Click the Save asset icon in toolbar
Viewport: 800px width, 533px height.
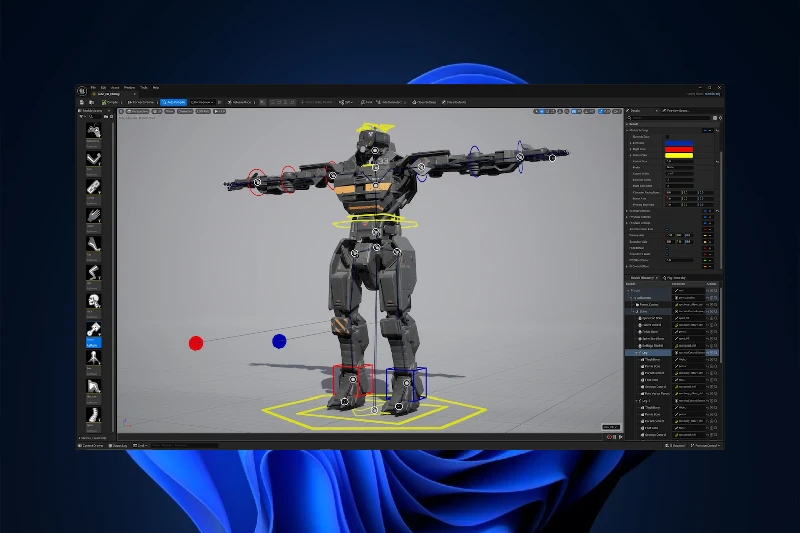tap(84, 102)
